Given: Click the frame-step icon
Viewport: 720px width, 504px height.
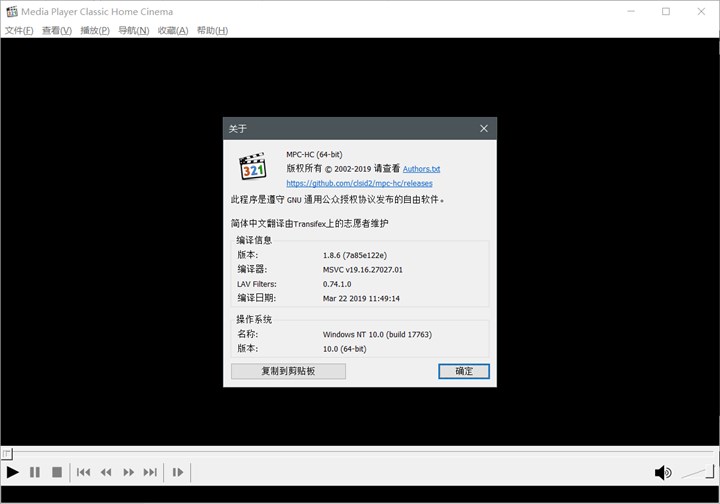Looking at the screenshot, I should pyautogui.click(x=178, y=472).
